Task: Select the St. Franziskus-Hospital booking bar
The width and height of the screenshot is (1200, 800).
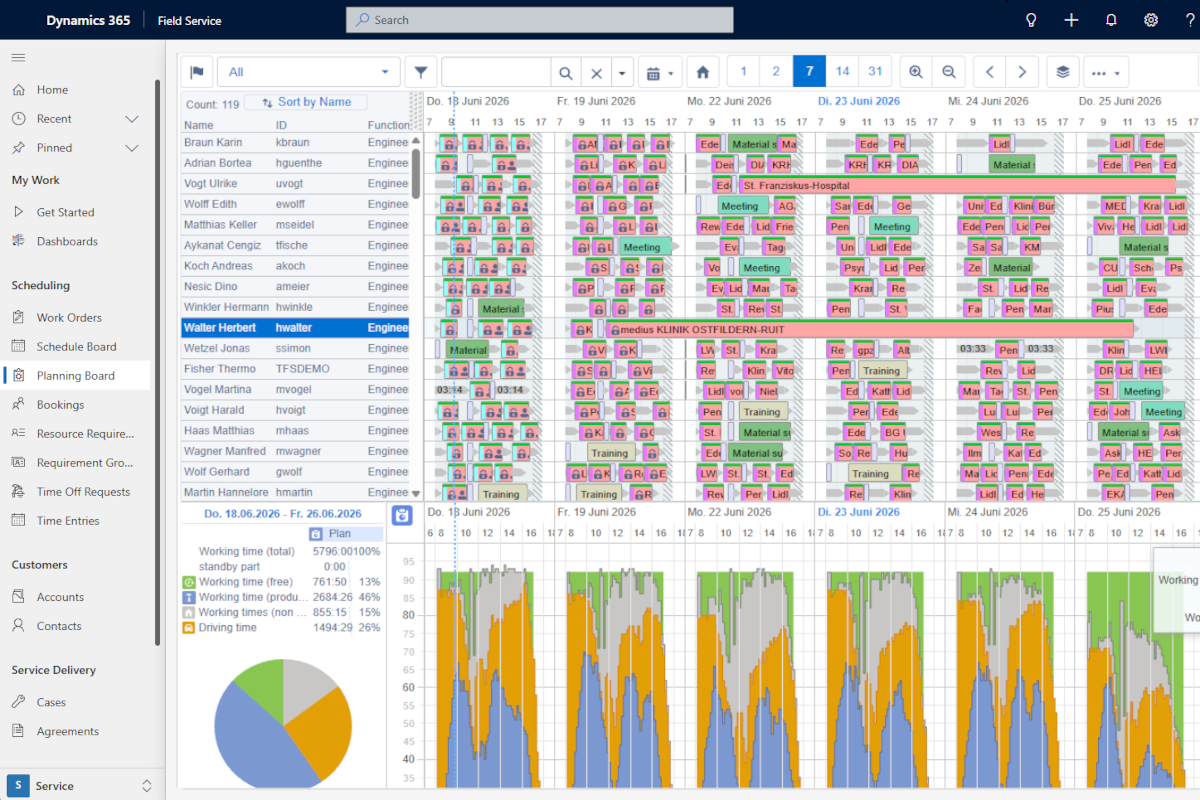Action: click(957, 185)
